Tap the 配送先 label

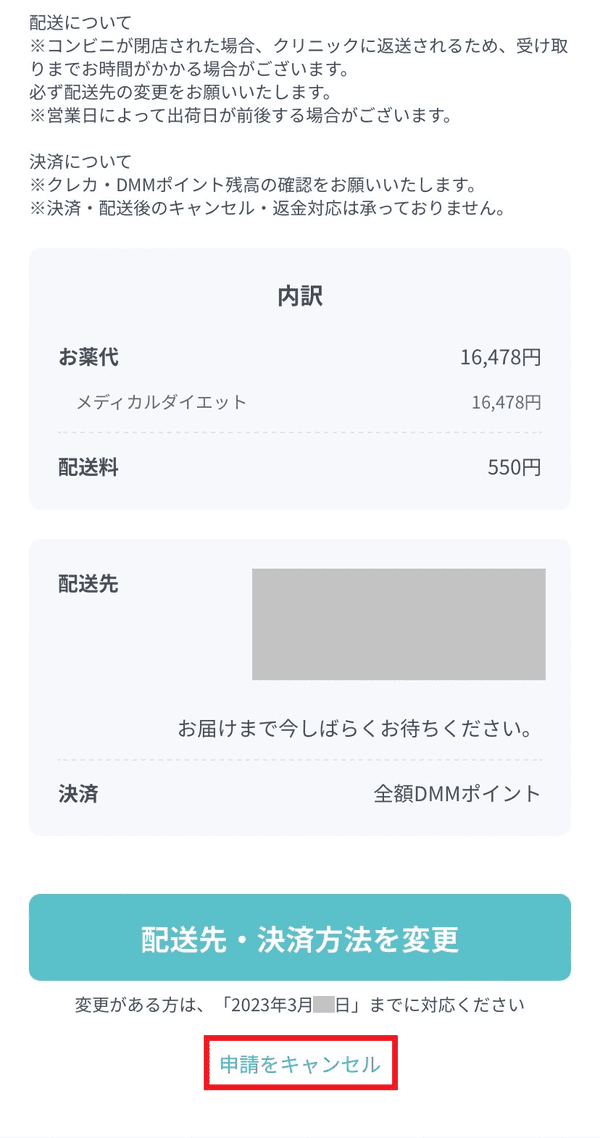[89, 585]
